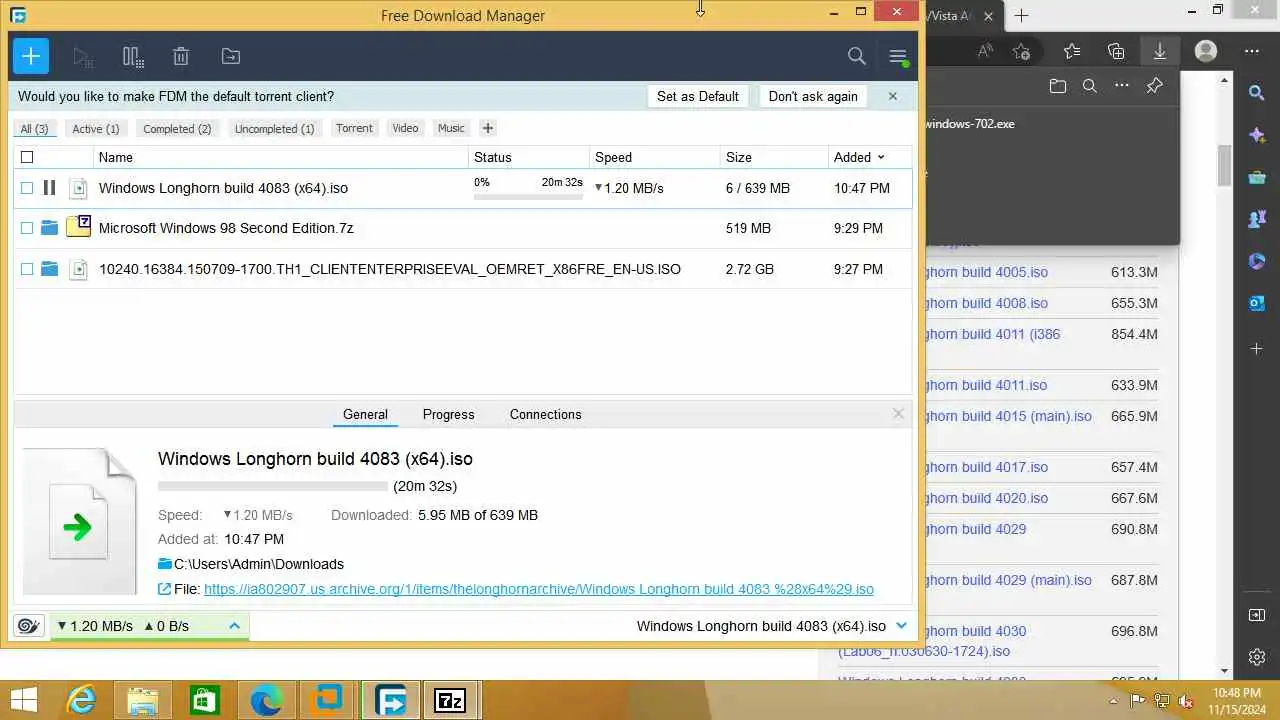Screen dimensions: 1280x720
Task: Open folder for 10240.16384 ISO file
Action: pos(49,269)
